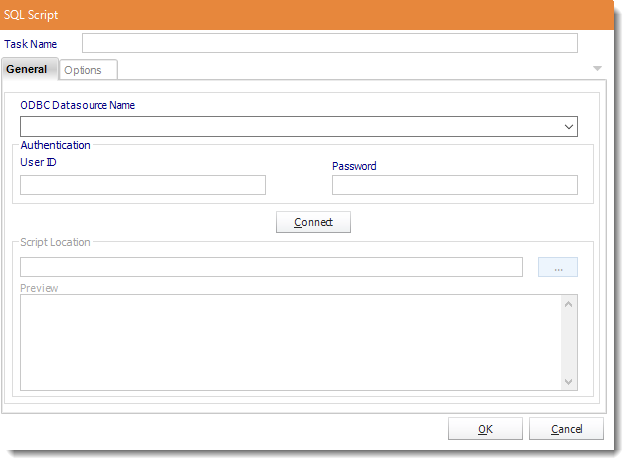Confirm with the OK button

[x=485, y=429]
